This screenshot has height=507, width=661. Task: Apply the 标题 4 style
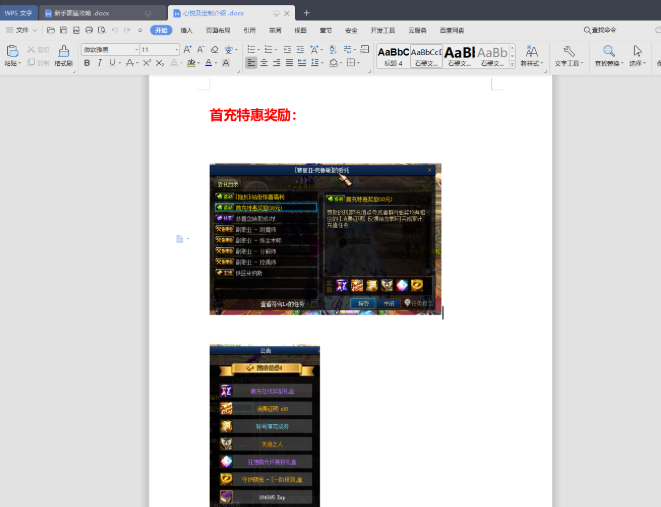[x=393, y=56]
